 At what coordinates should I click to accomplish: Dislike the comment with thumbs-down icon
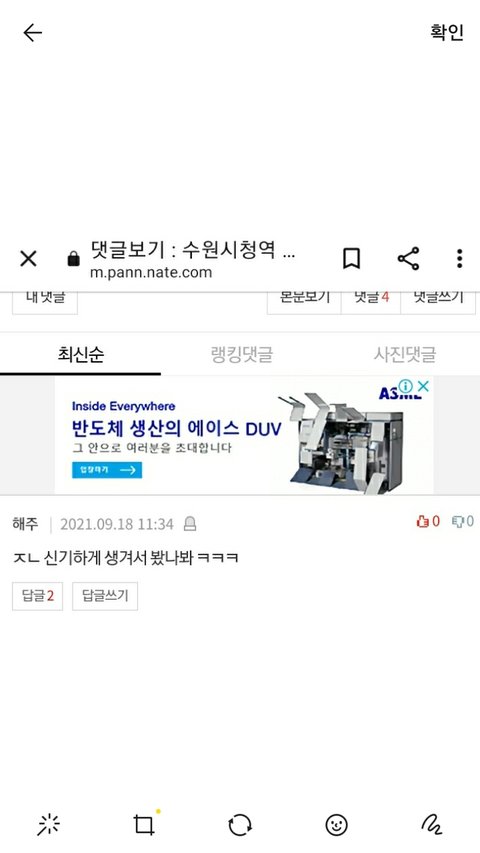(463, 522)
